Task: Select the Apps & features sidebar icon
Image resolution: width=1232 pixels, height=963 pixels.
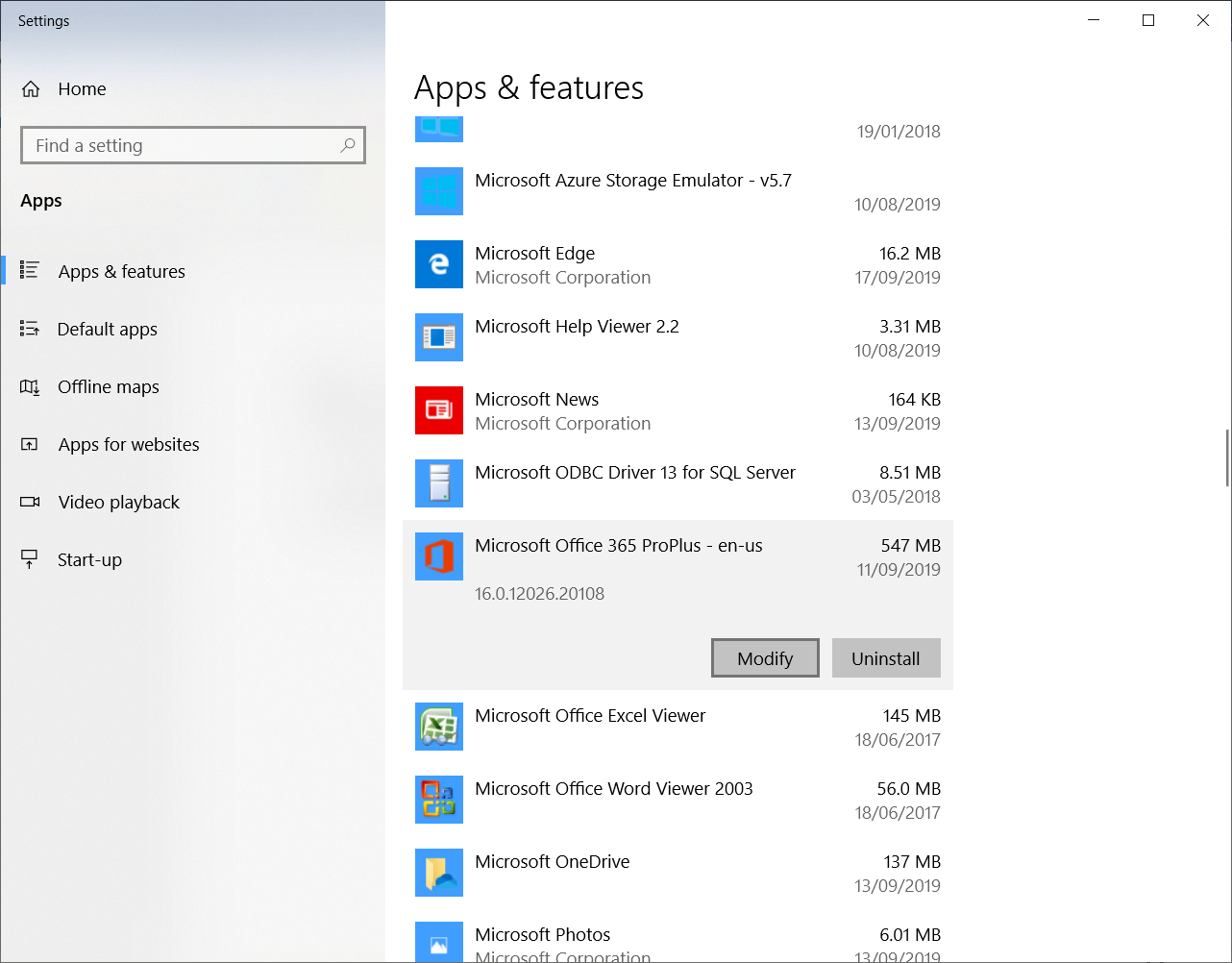Action: click(30, 271)
